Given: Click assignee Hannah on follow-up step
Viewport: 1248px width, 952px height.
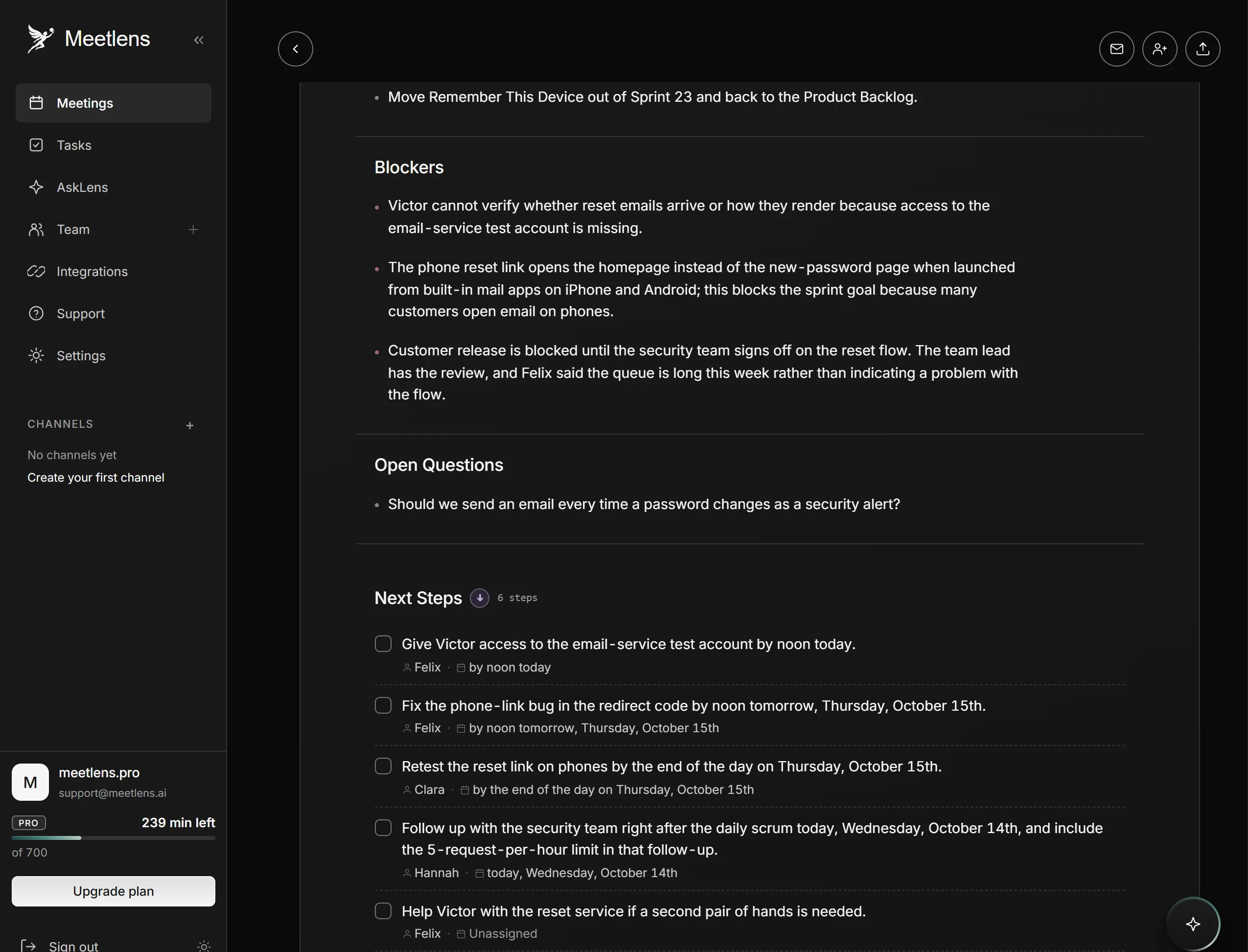Looking at the screenshot, I should (436, 873).
